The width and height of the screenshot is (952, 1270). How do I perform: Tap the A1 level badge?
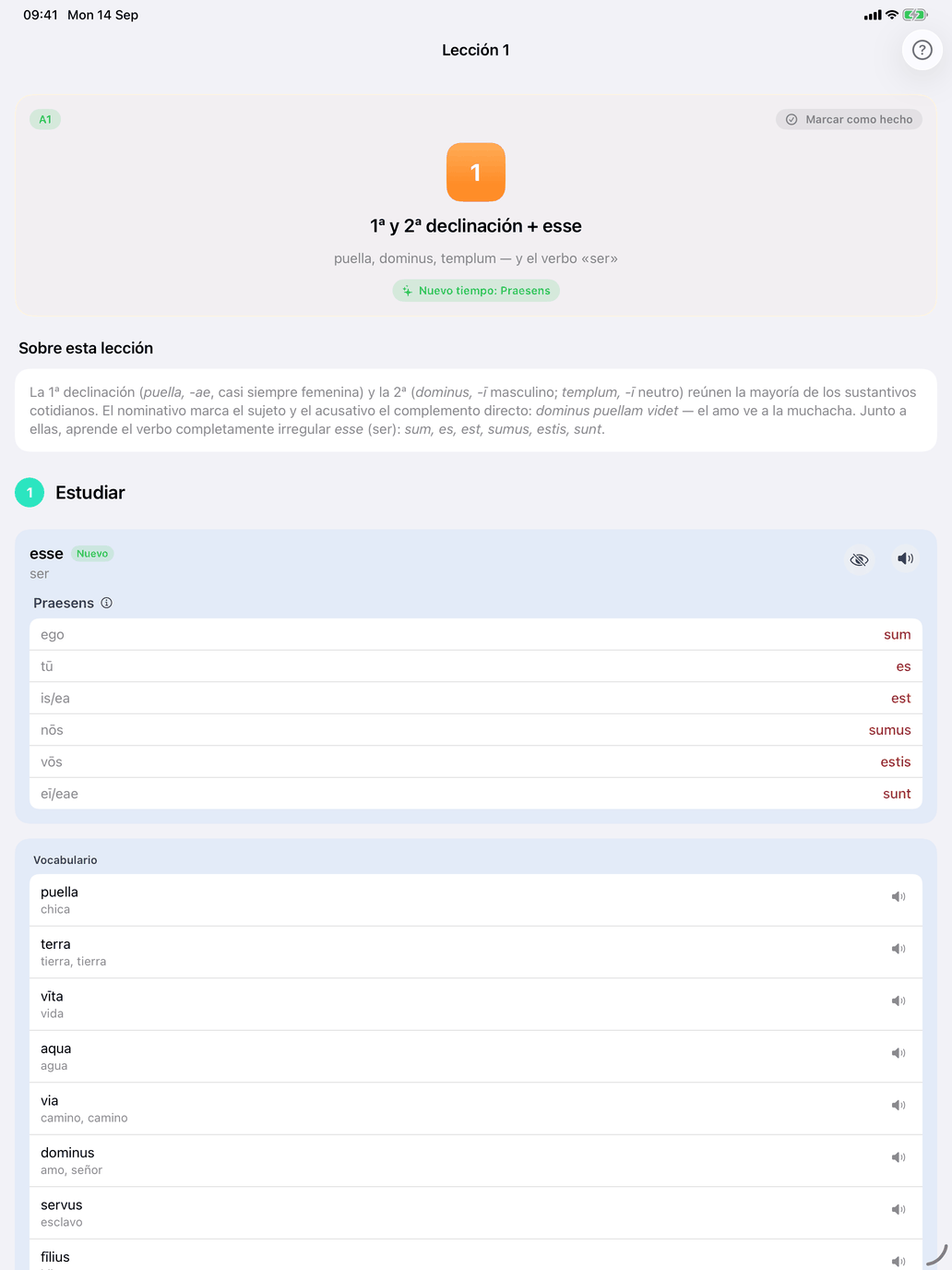point(45,119)
